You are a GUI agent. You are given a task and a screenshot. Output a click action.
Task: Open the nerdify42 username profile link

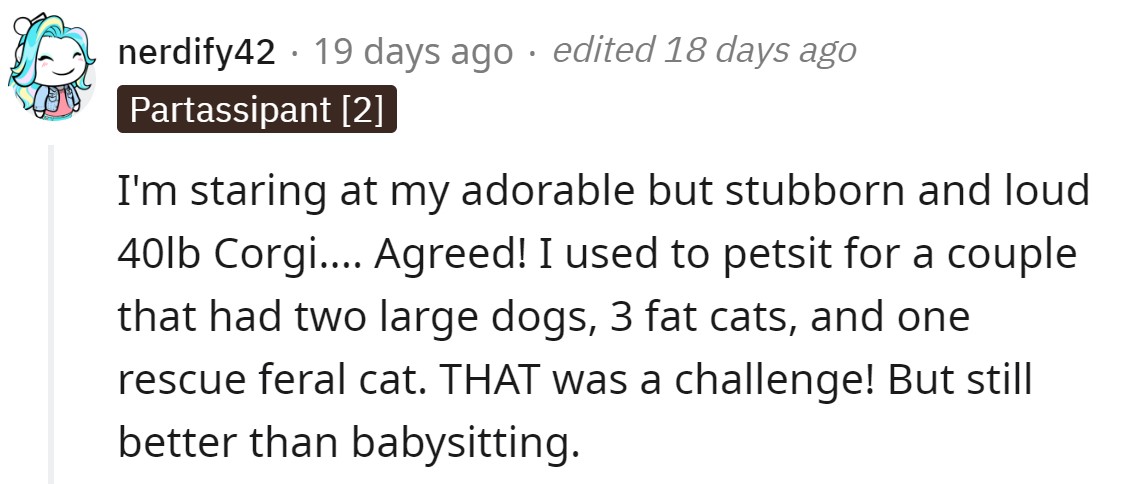coord(197,53)
